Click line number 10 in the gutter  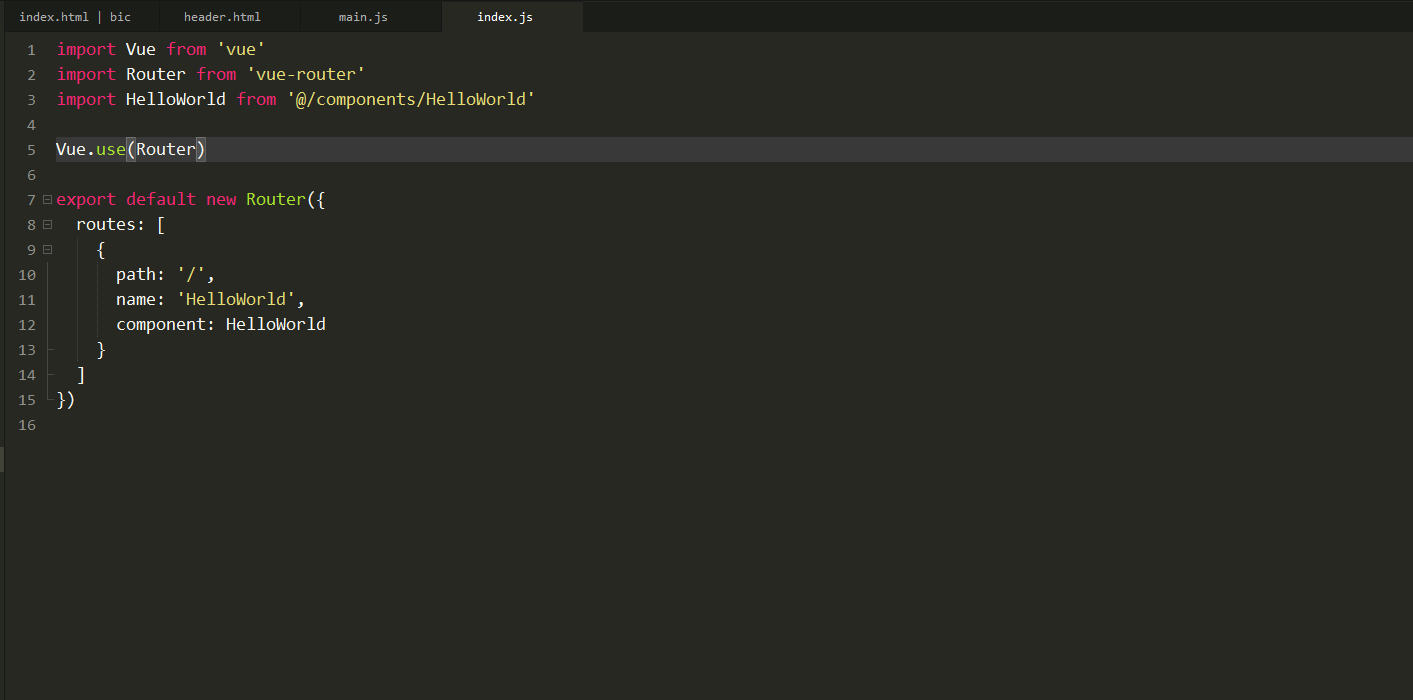pos(26,275)
